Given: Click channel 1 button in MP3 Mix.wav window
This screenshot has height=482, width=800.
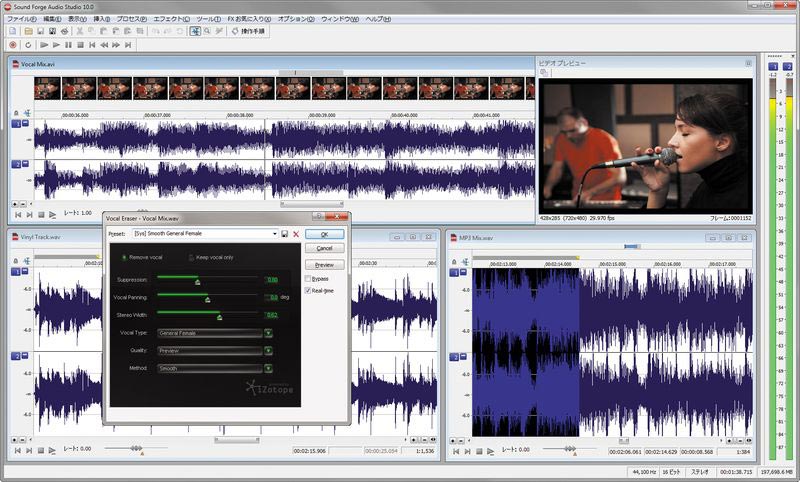Looking at the screenshot, I should [454, 273].
